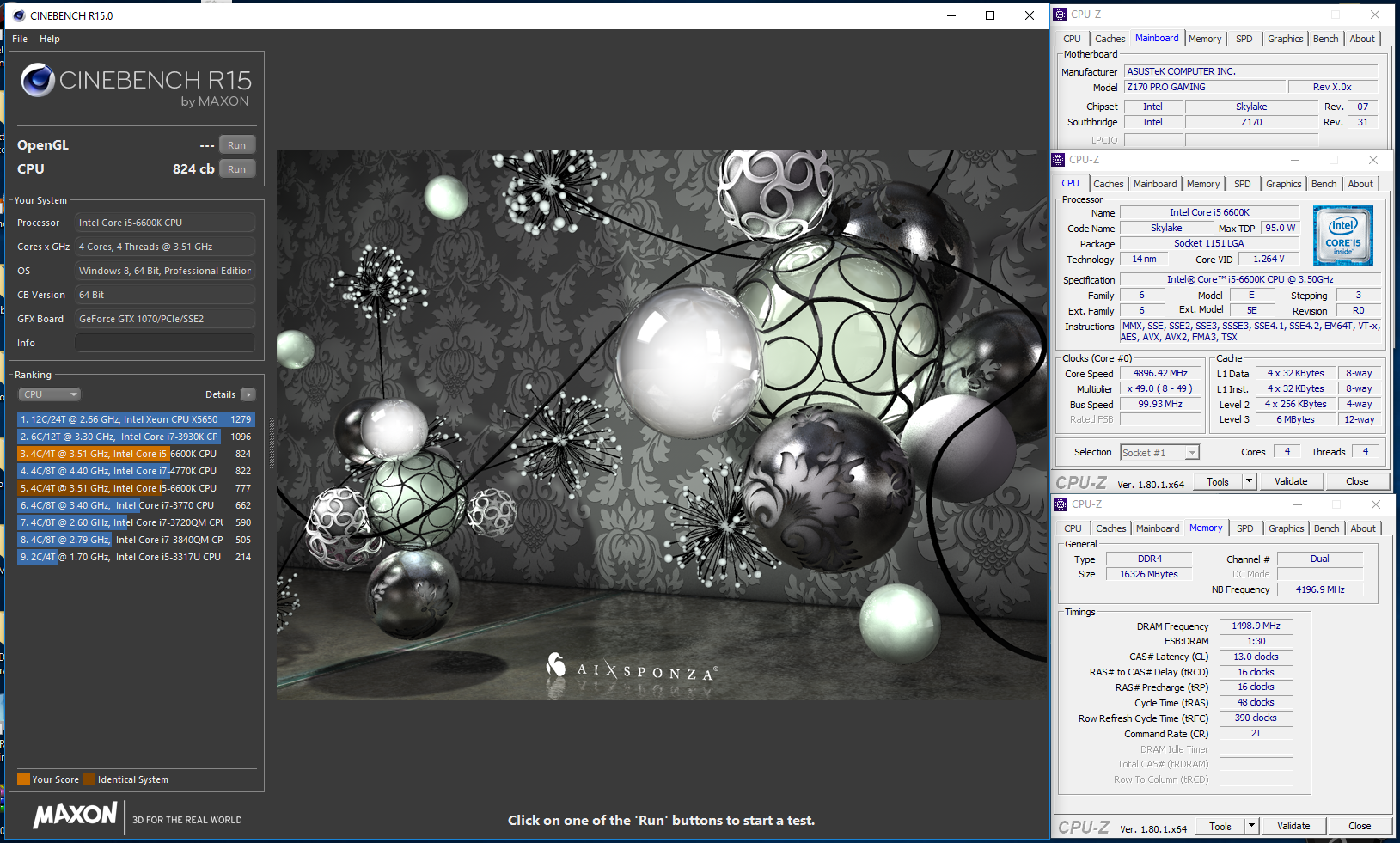Click the Multiplier x 49.0 value

click(x=1160, y=388)
